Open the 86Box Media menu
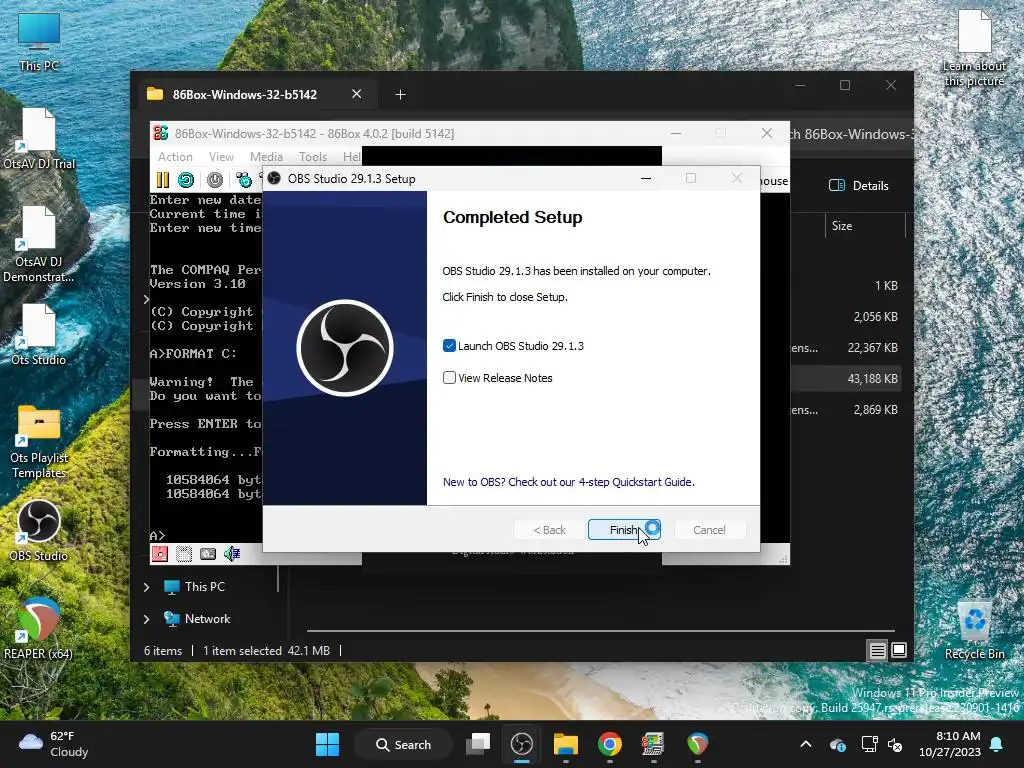This screenshot has height=768, width=1024. (x=266, y=157)
